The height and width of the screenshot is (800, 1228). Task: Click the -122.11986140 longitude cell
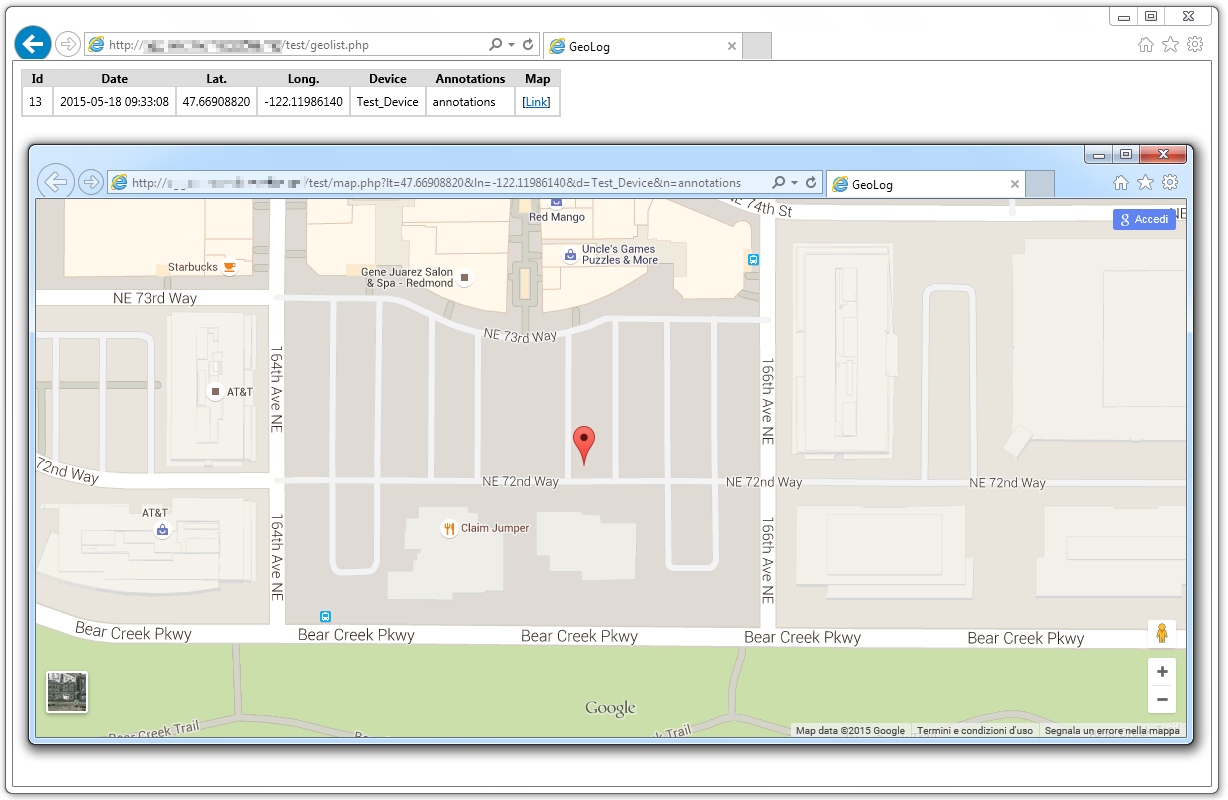tap(303, 102)
